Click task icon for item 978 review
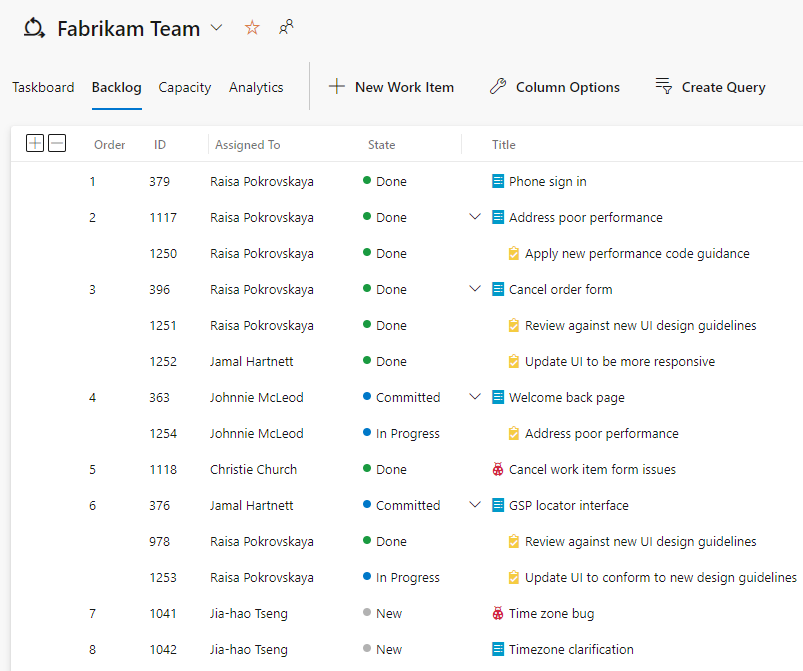The height and width of the screenshot is (671, 803). point(514,541)
